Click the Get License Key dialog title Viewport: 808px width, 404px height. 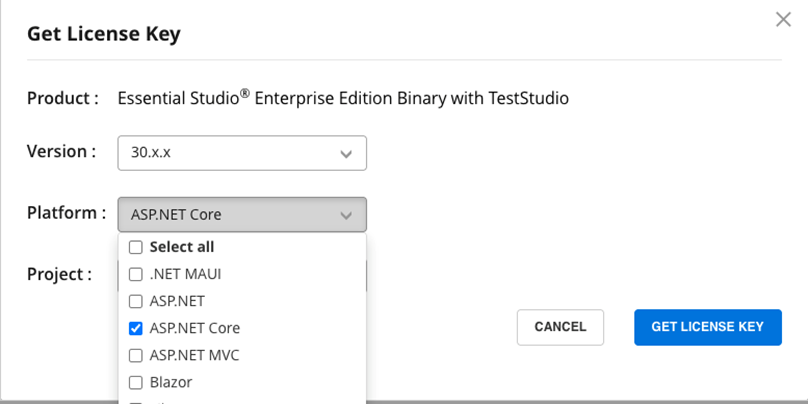coord(103,34)
